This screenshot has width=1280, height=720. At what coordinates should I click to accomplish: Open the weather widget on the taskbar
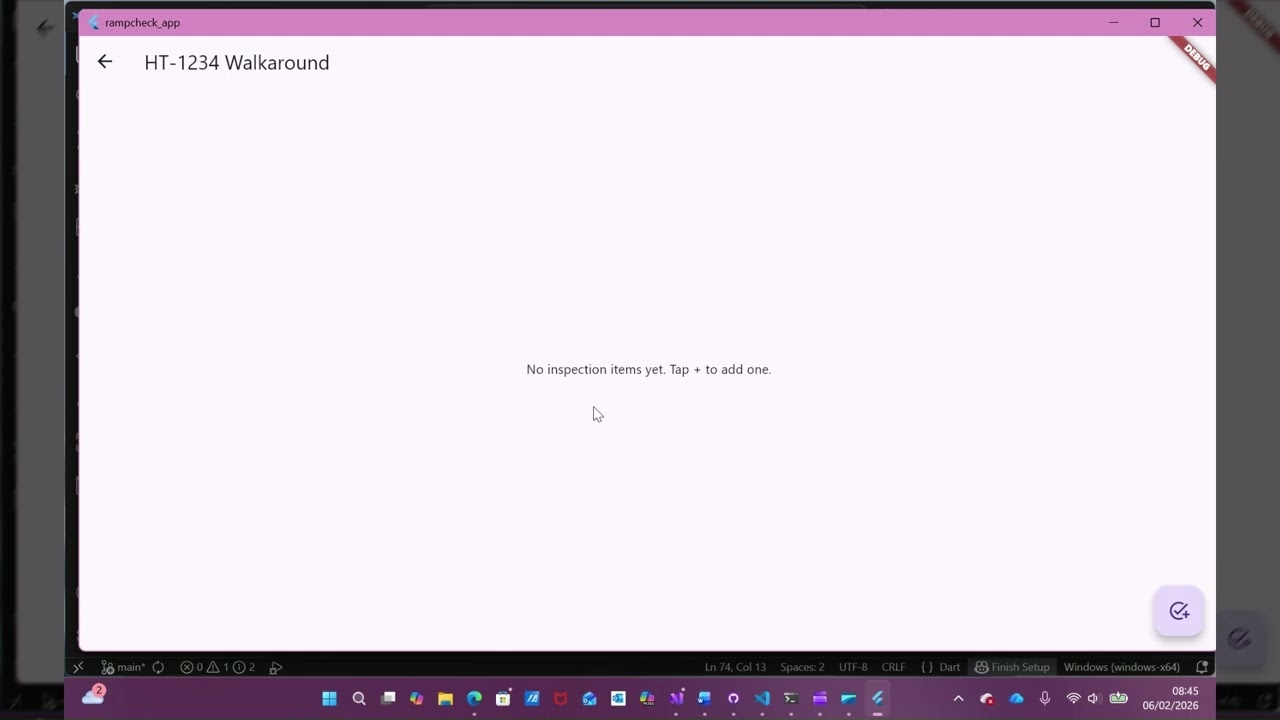point(94,696)
